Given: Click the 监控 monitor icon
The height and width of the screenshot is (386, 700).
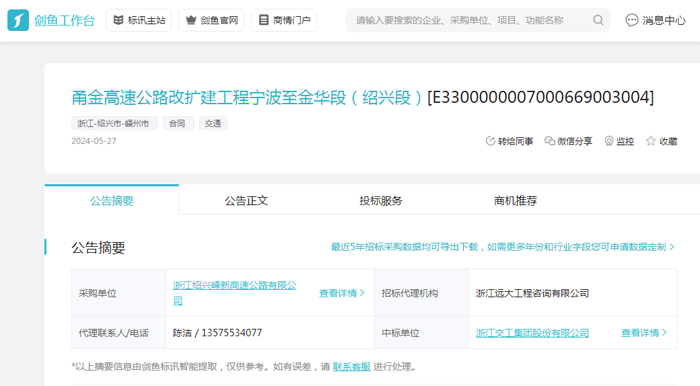Looking at the screenshot, I should coord(609,141).
